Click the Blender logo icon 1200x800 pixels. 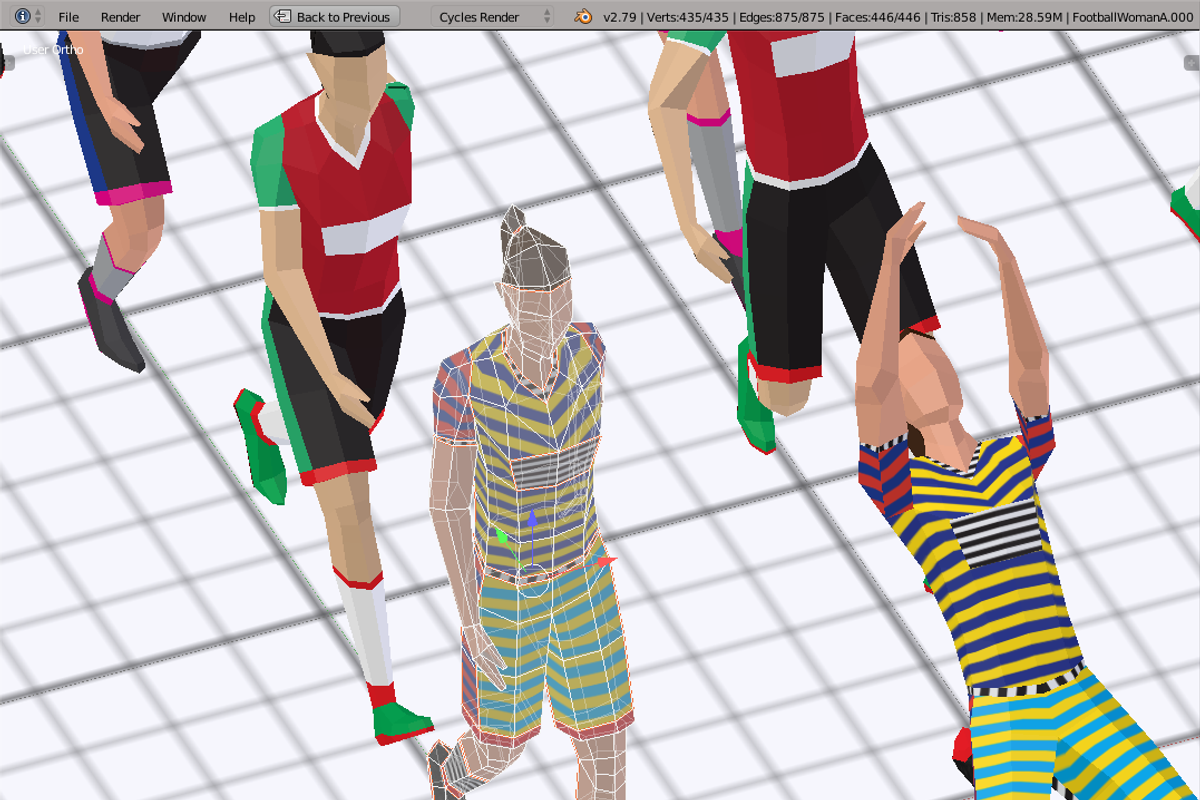click(582, 17)
